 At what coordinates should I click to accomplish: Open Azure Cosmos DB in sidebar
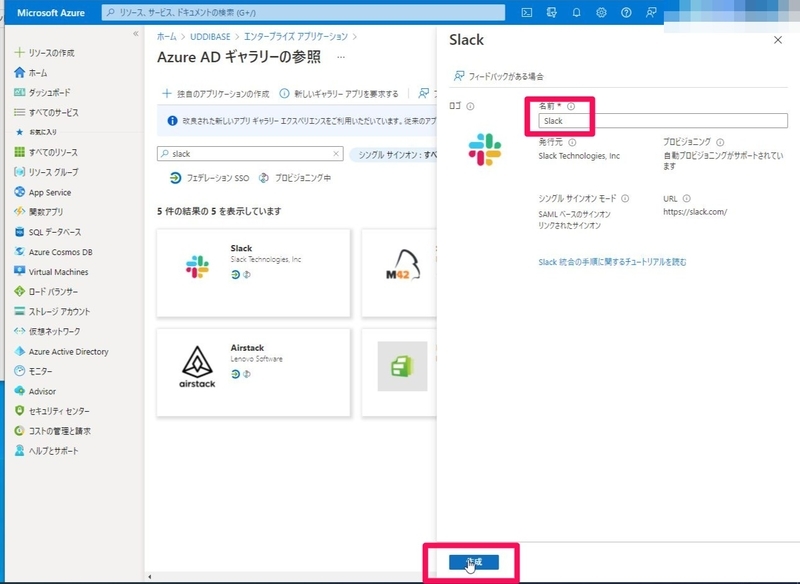[x=53, y=252]
